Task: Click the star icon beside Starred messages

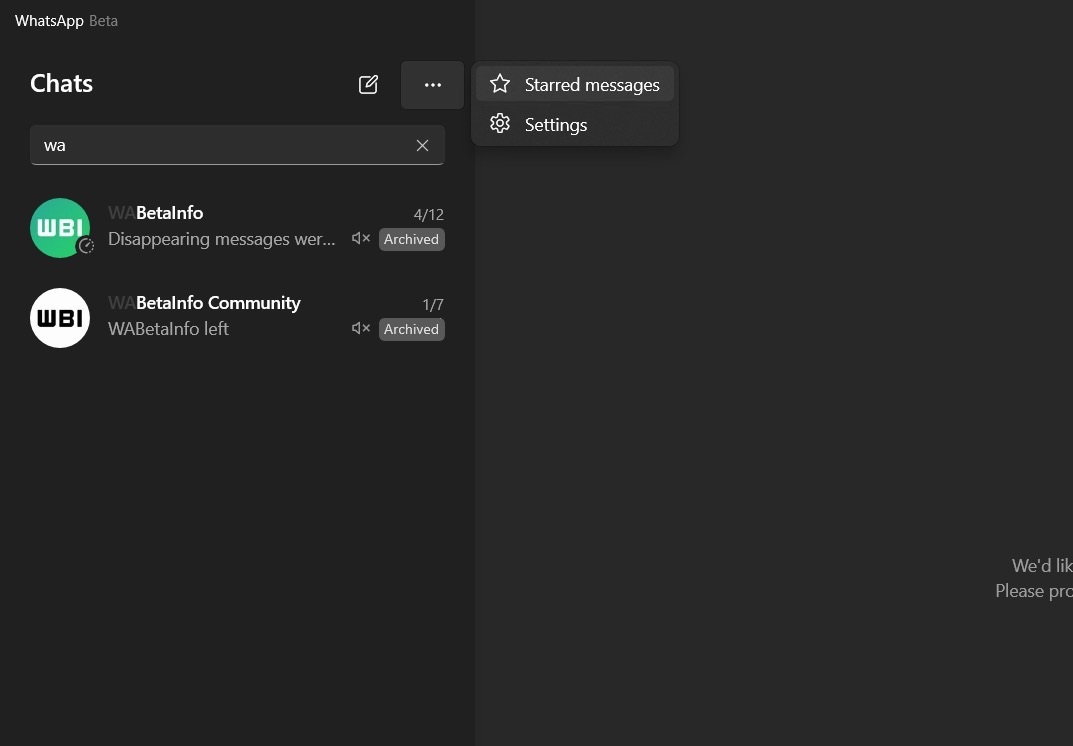Action: (x=500, y=85)
